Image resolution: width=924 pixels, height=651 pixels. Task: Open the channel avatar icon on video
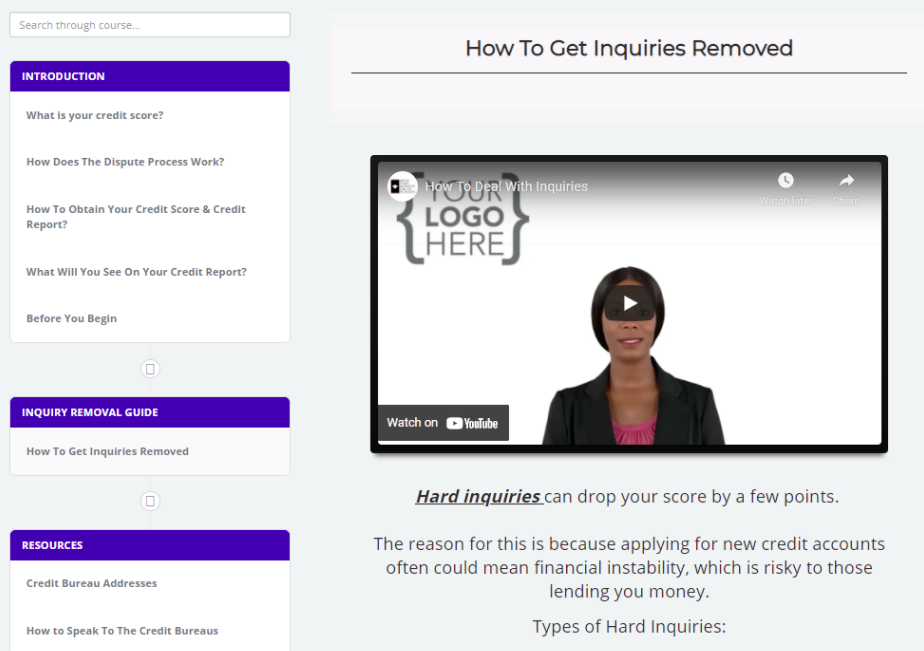pyautogui.click(x=402, y=186)
